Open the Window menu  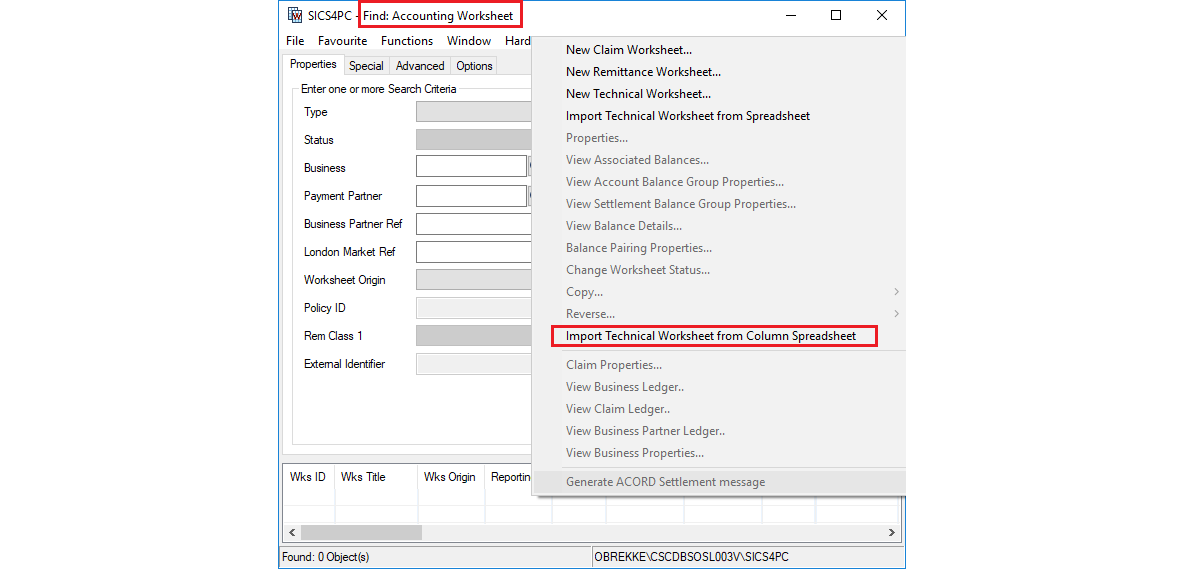point(469,41)
